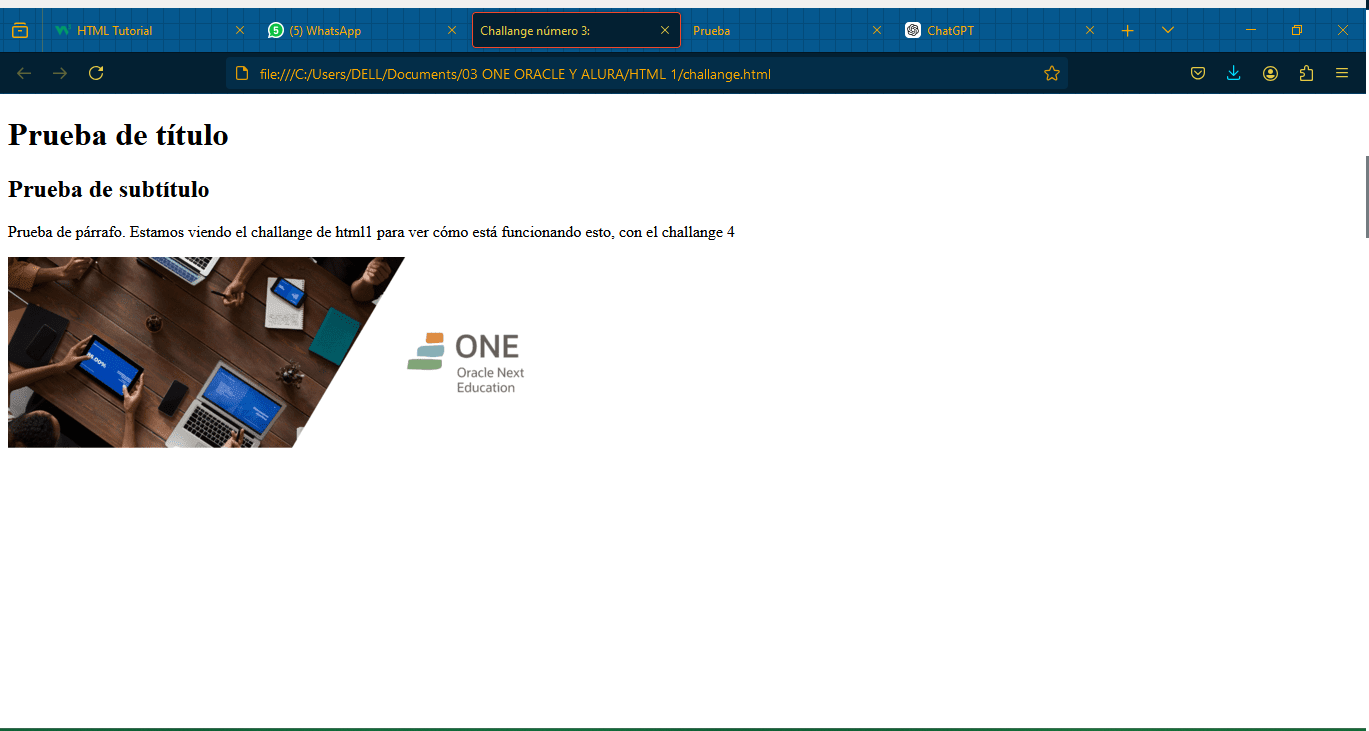Screen dimensions: 1369x731
Task: Reload the current page
Action: pyautogui.click(x=96, y=73)
